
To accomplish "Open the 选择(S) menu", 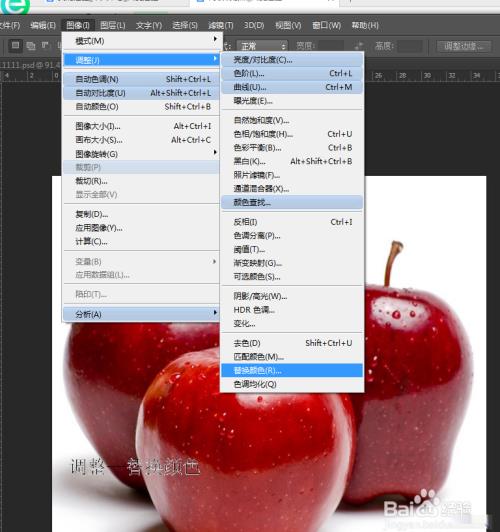I will pos(185,25).
